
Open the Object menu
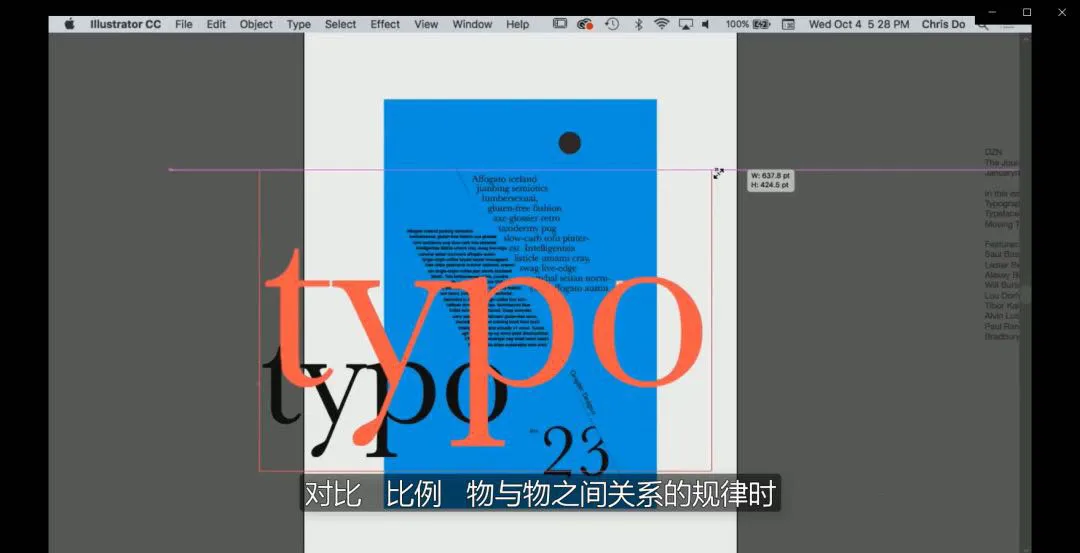pos(256,24)
